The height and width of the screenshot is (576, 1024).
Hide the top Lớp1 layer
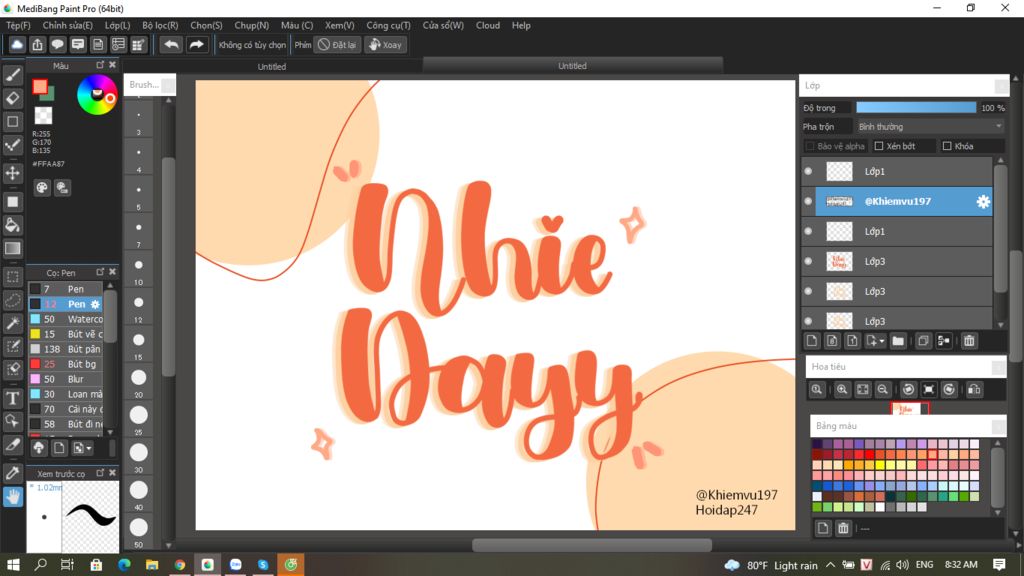808,171
